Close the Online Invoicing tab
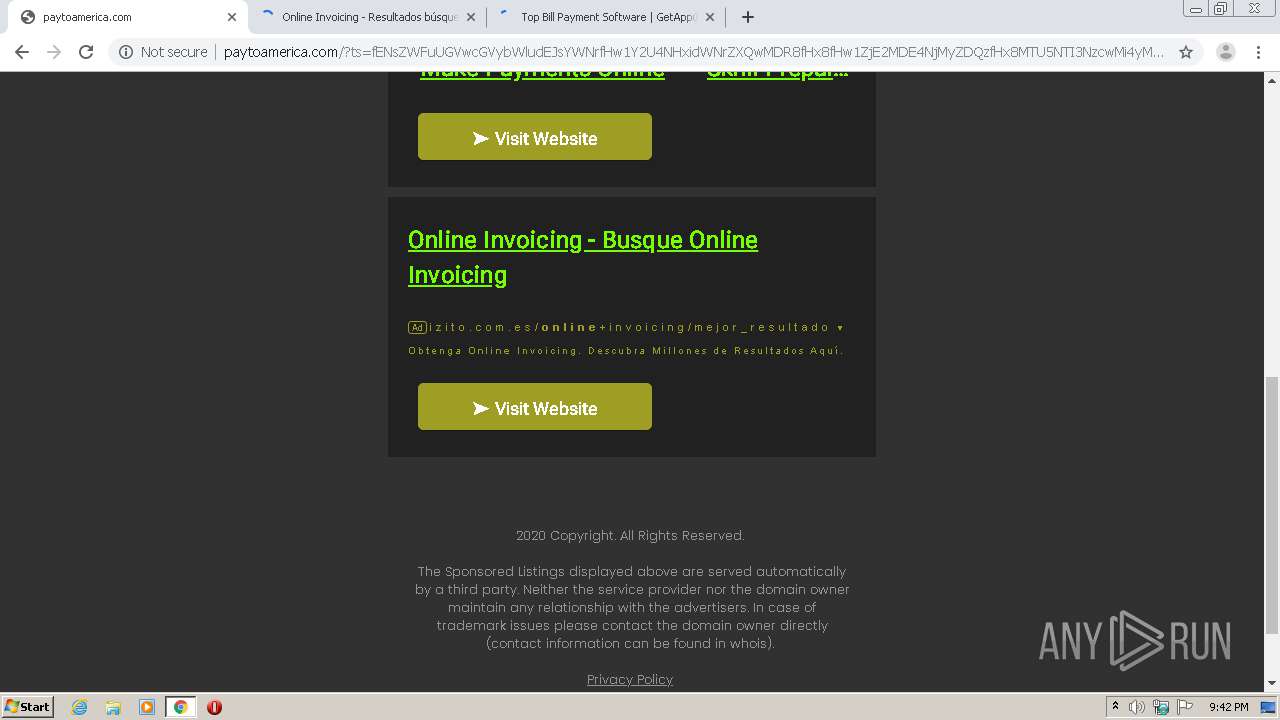 coord(471,17)
